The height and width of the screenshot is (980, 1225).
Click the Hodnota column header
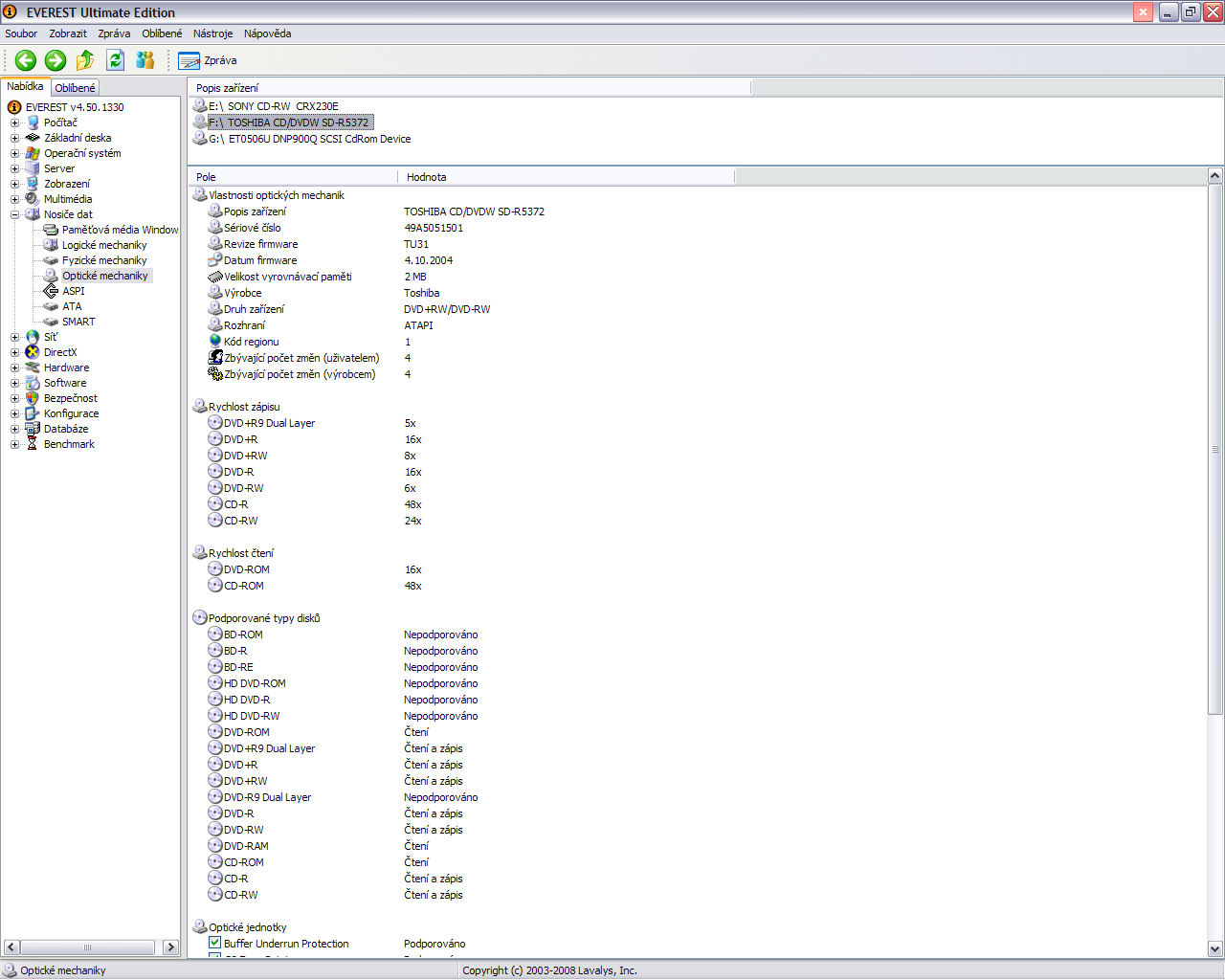[565, 177]
